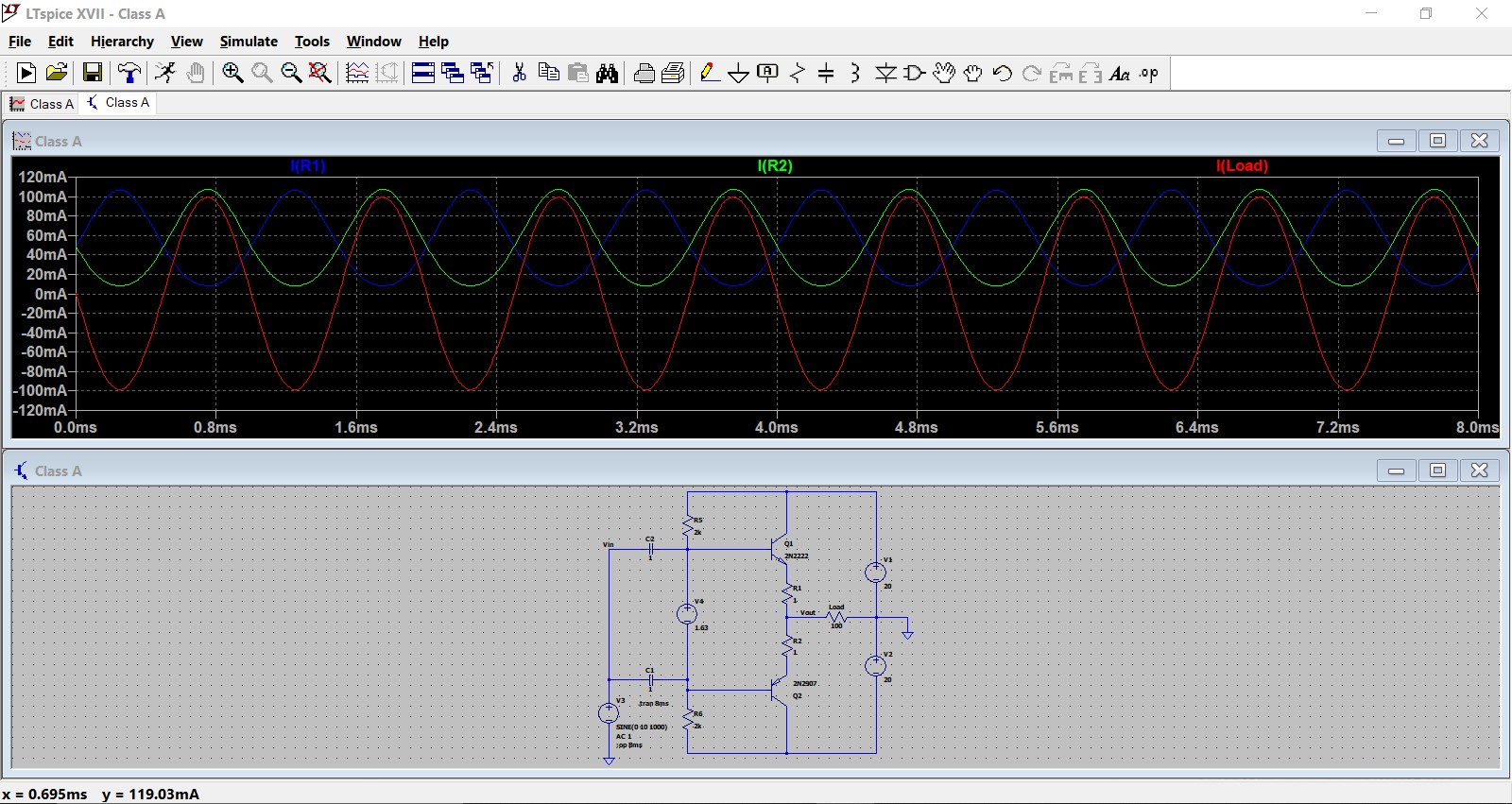Click the 2N2907 transistor Q2 in schematic
This screenshot has width=1512, height=804.
tap(781, 690)
